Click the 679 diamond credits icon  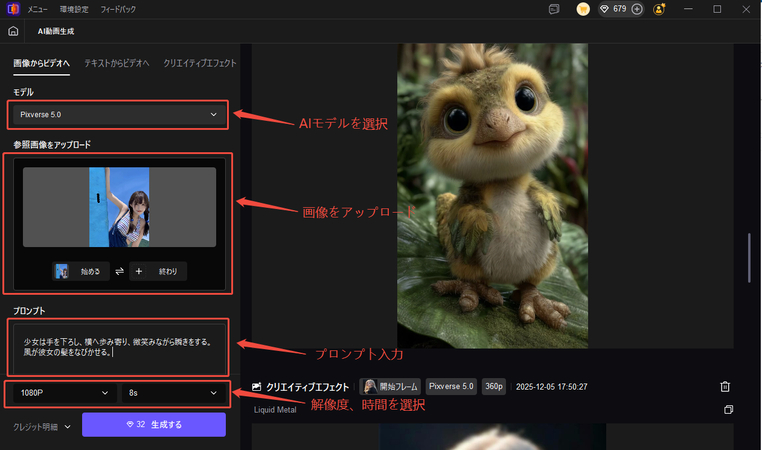pos(605,9)
